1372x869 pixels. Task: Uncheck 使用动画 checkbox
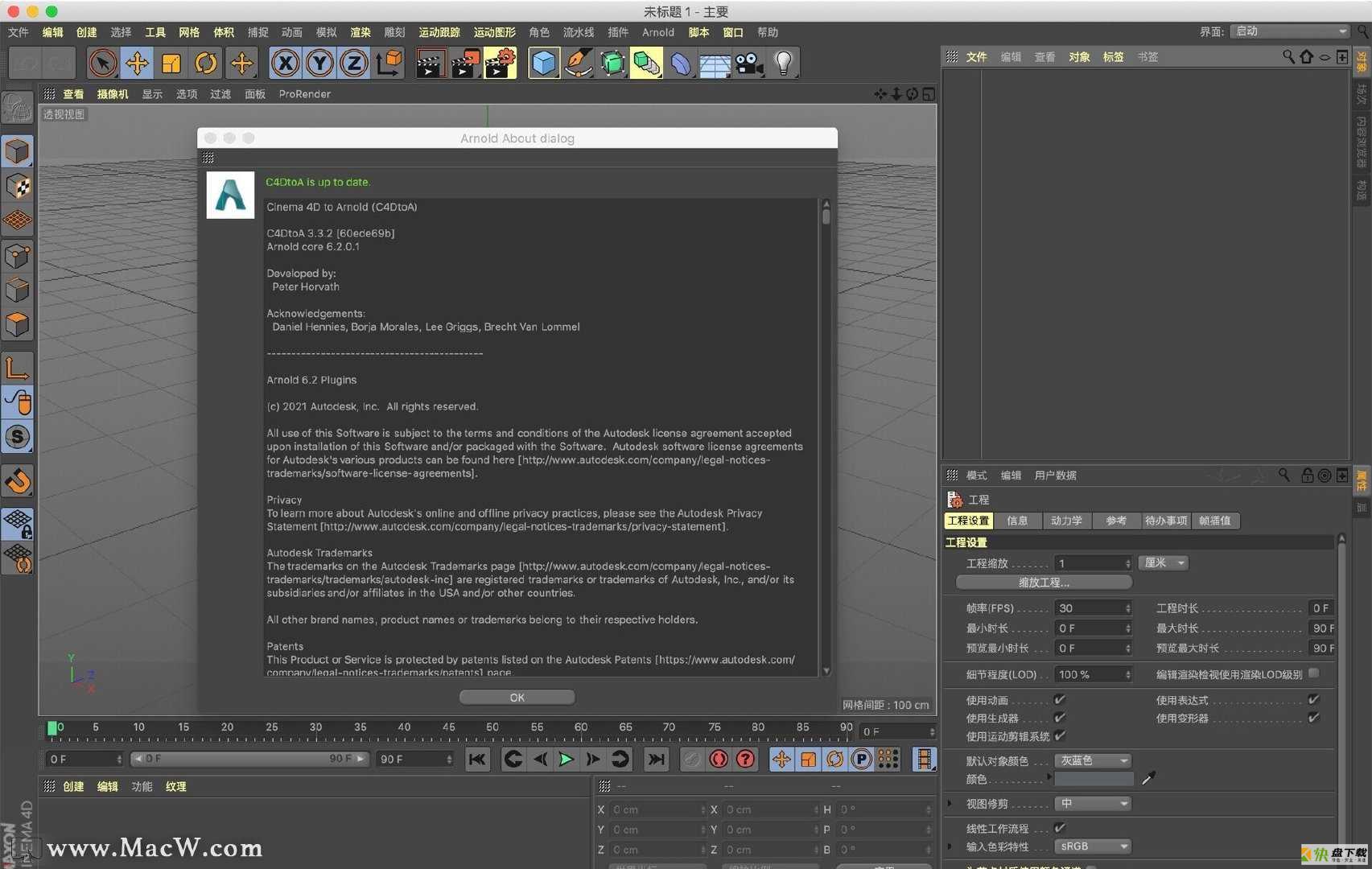[x=1060, y=699]
